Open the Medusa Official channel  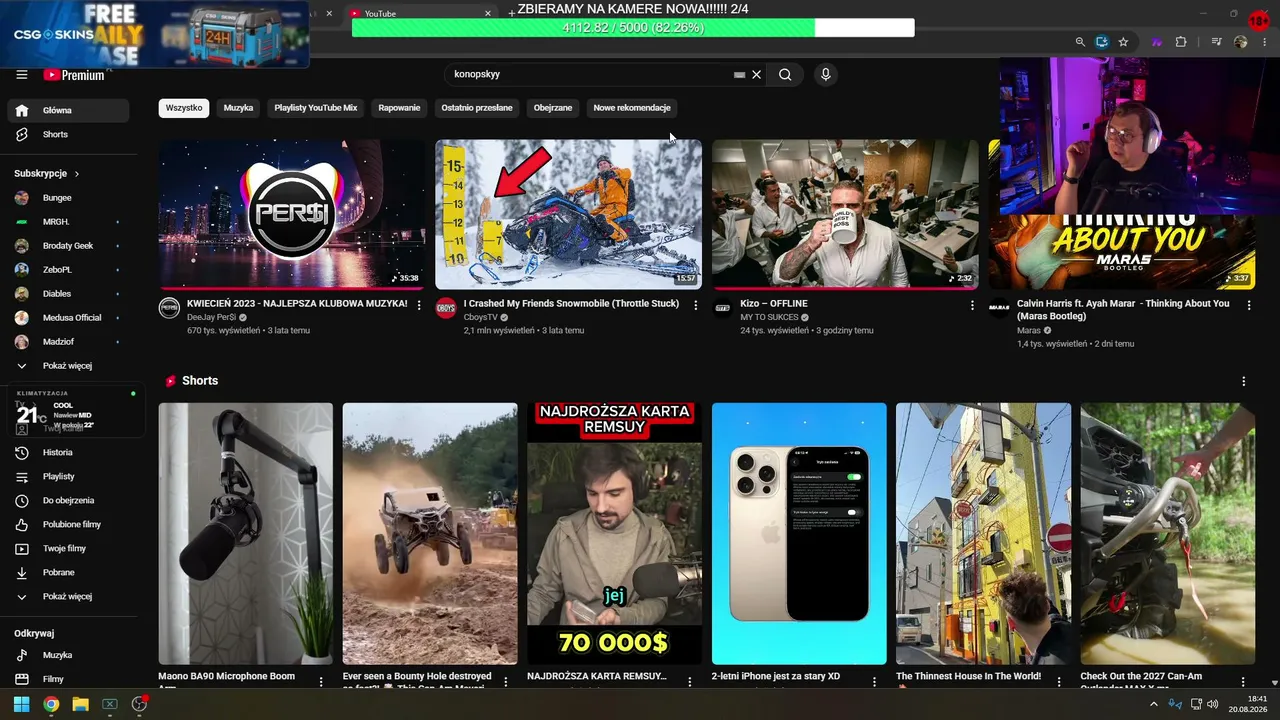pyautogui.click(x=68, y=318)
